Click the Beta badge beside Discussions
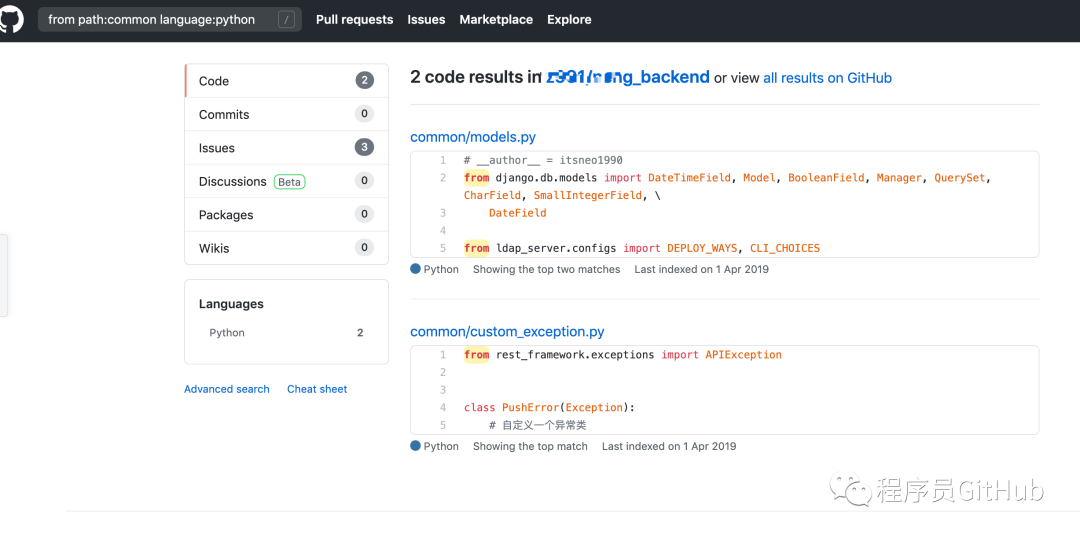Screen dimensions: 1080x538 (x=290, y=182)
